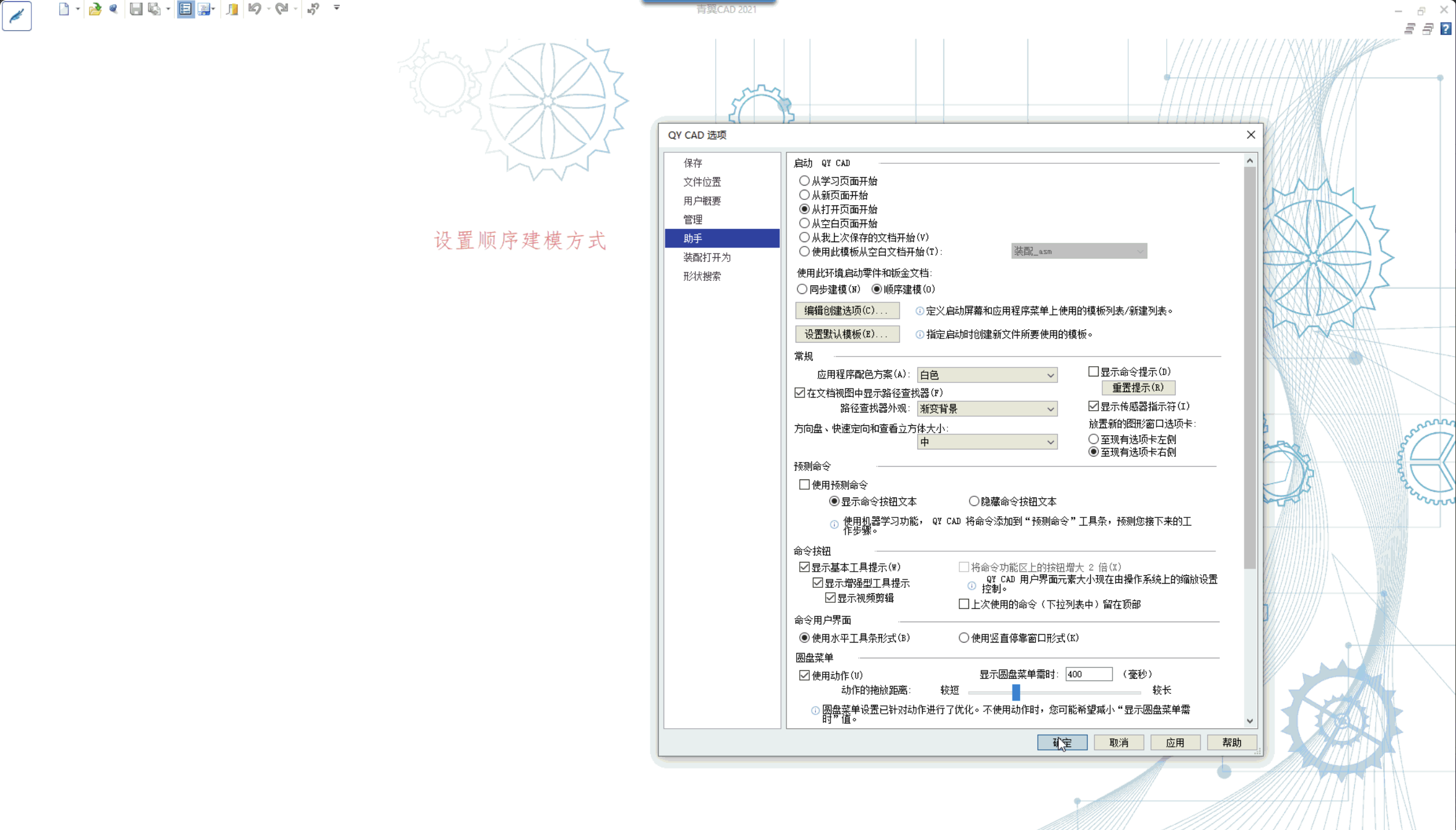Open the QY CAD application button
Screen dimensions: 1456x830
17,16
